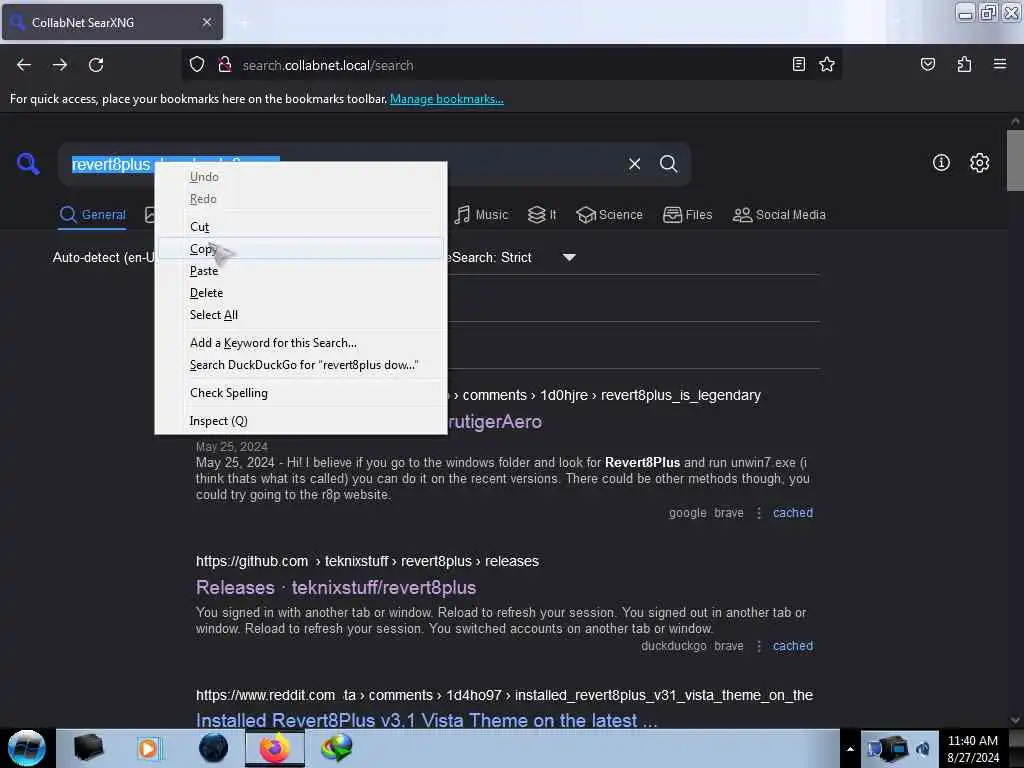Choose Cut in the context menu
The image size is (1024, 768).
(x=301, y=227)
